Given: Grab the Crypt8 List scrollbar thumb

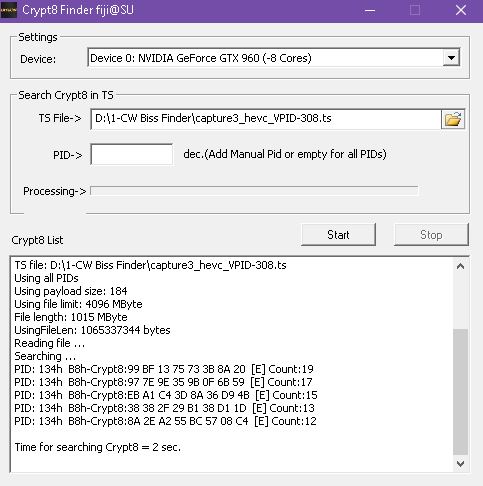Looking at the screenshot, I should (x=460, y=392).
